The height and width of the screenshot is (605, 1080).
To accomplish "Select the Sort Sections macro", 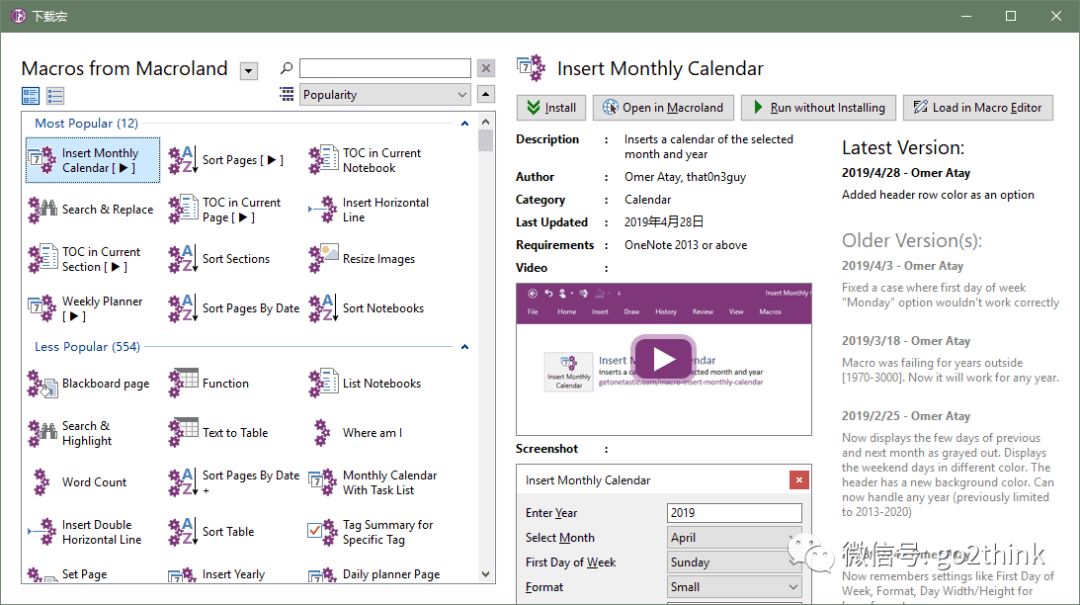I will coord(220,259).
